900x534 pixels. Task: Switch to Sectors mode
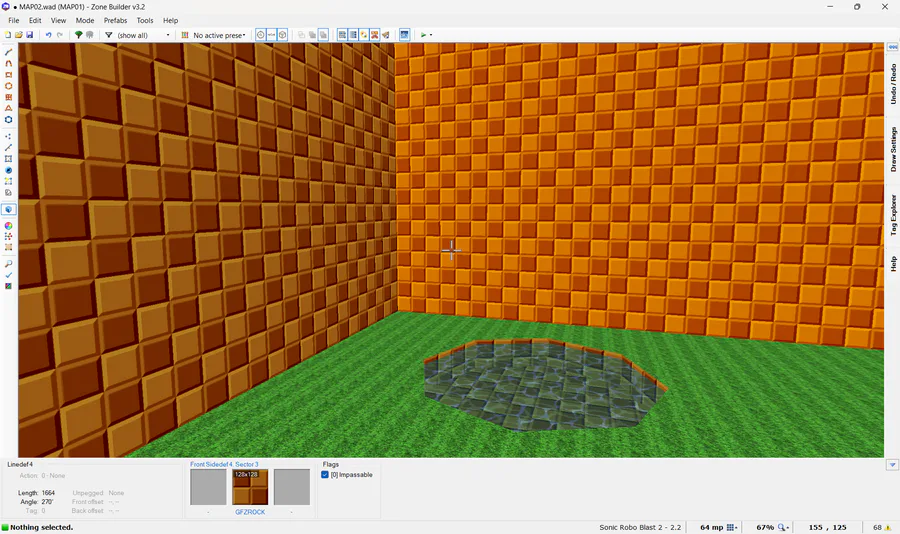click(x=8, y=159)
